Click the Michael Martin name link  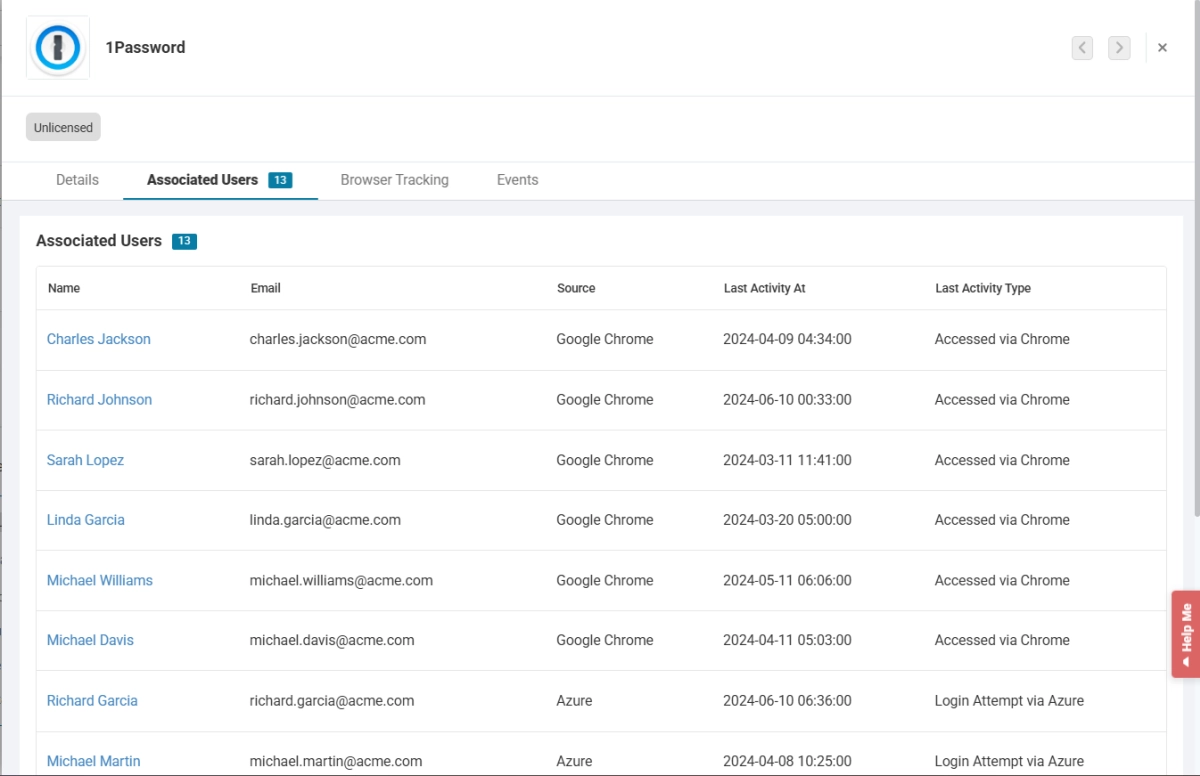tap(93, 761)
